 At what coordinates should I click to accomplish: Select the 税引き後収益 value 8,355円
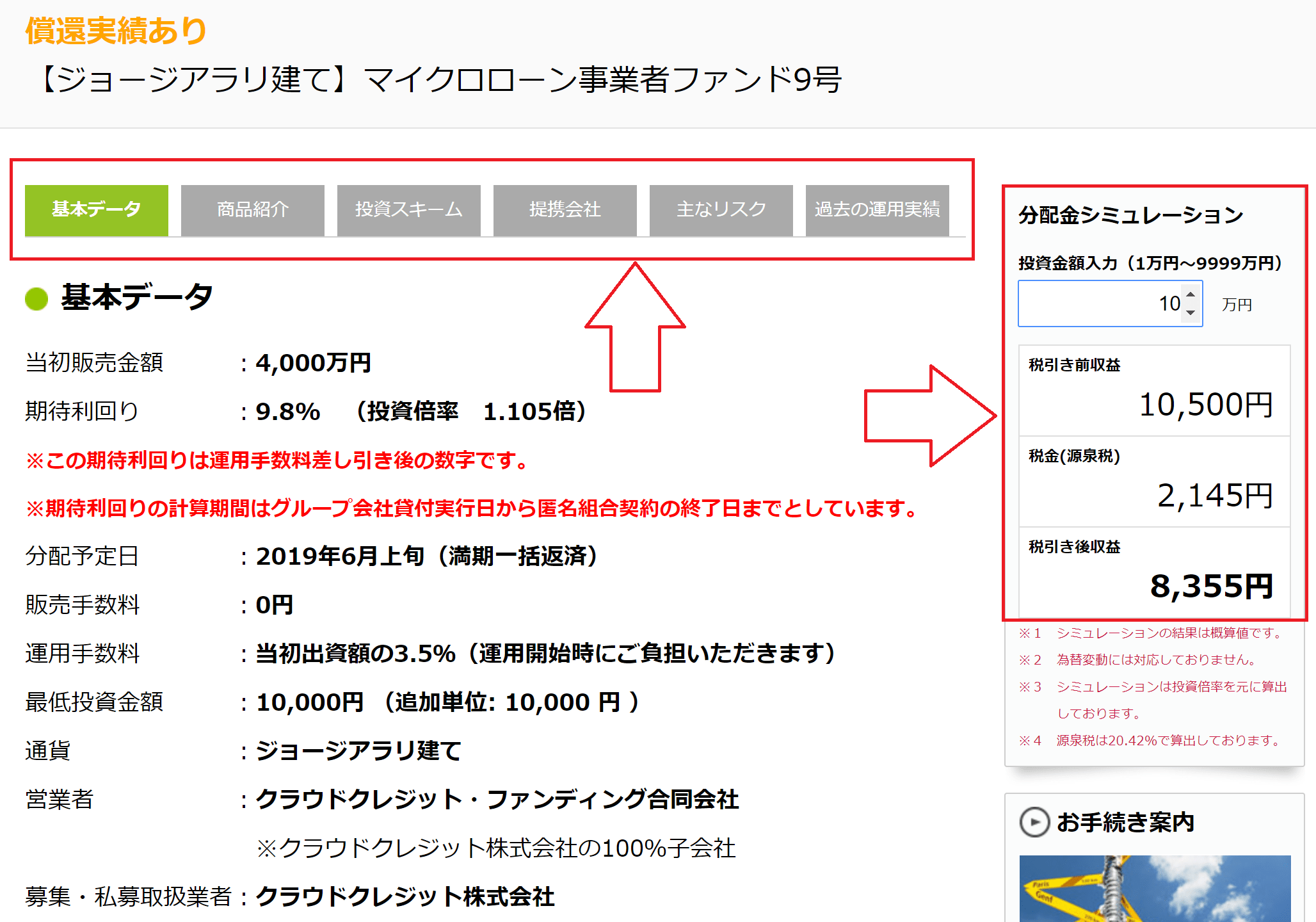point(1211,586)
